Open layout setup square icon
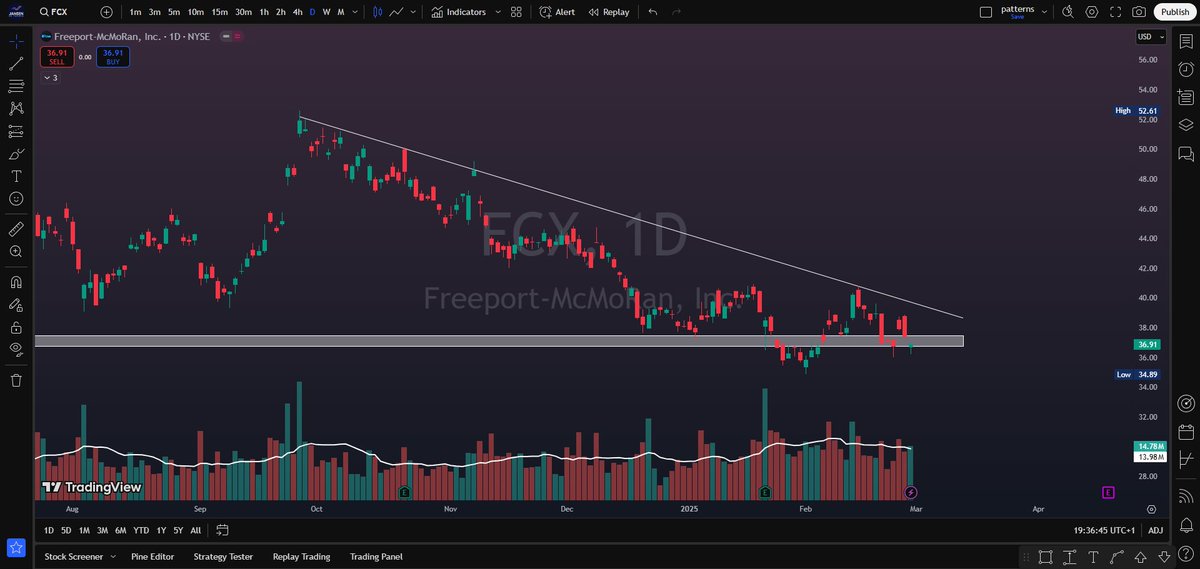1200x569 pixels. tap(985, 12)
